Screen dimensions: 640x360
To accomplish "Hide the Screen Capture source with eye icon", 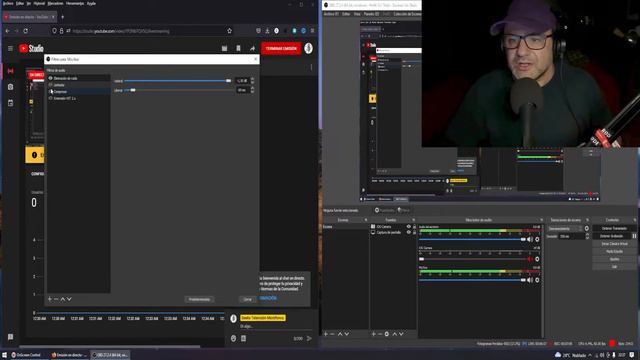I will pos(409,232).
